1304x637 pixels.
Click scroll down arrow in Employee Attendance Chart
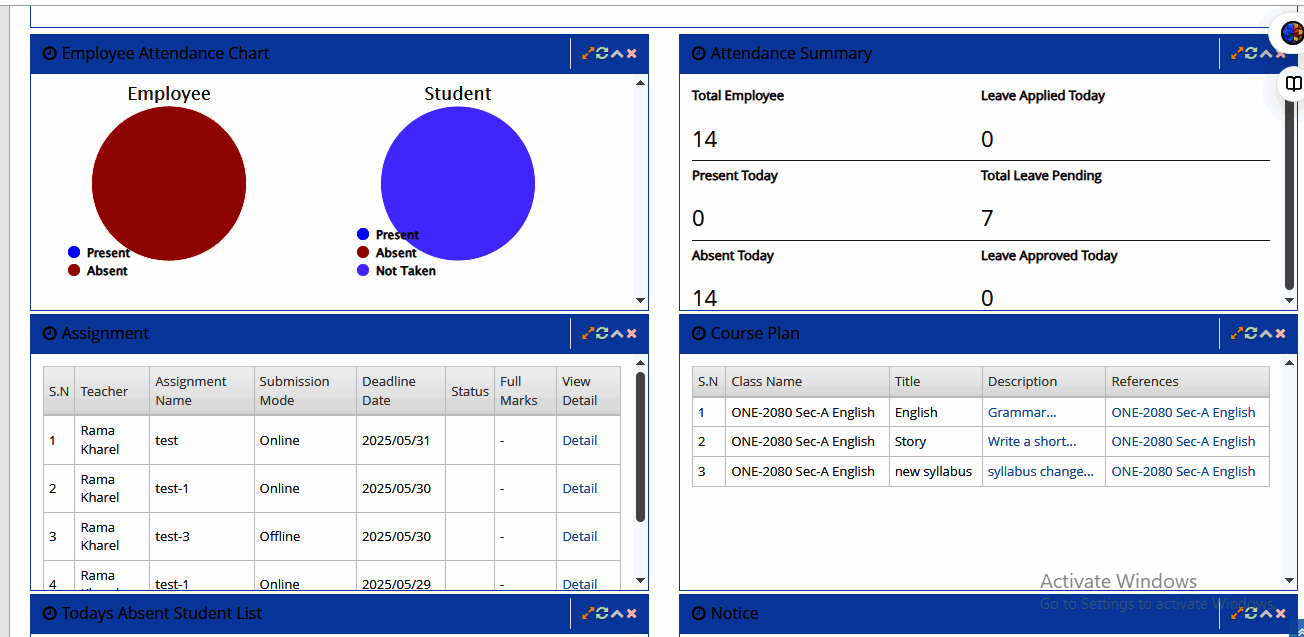coord(640,300)
